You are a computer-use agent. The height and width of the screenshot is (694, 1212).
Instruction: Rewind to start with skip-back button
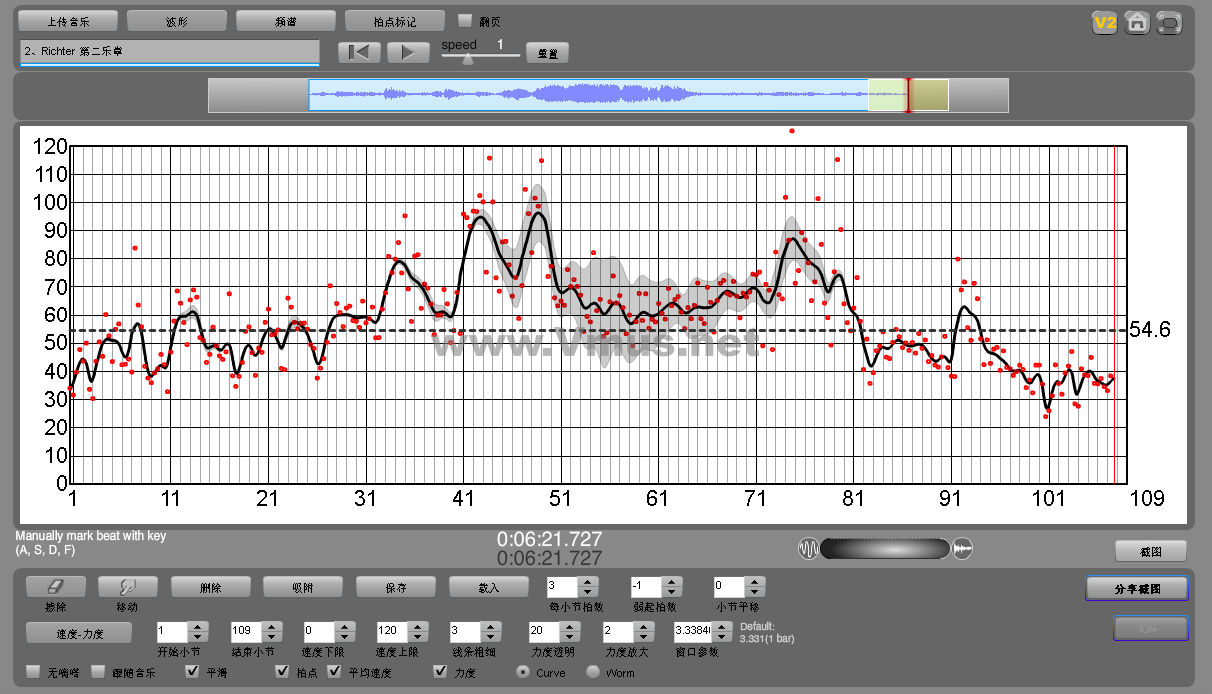[360, 53]
